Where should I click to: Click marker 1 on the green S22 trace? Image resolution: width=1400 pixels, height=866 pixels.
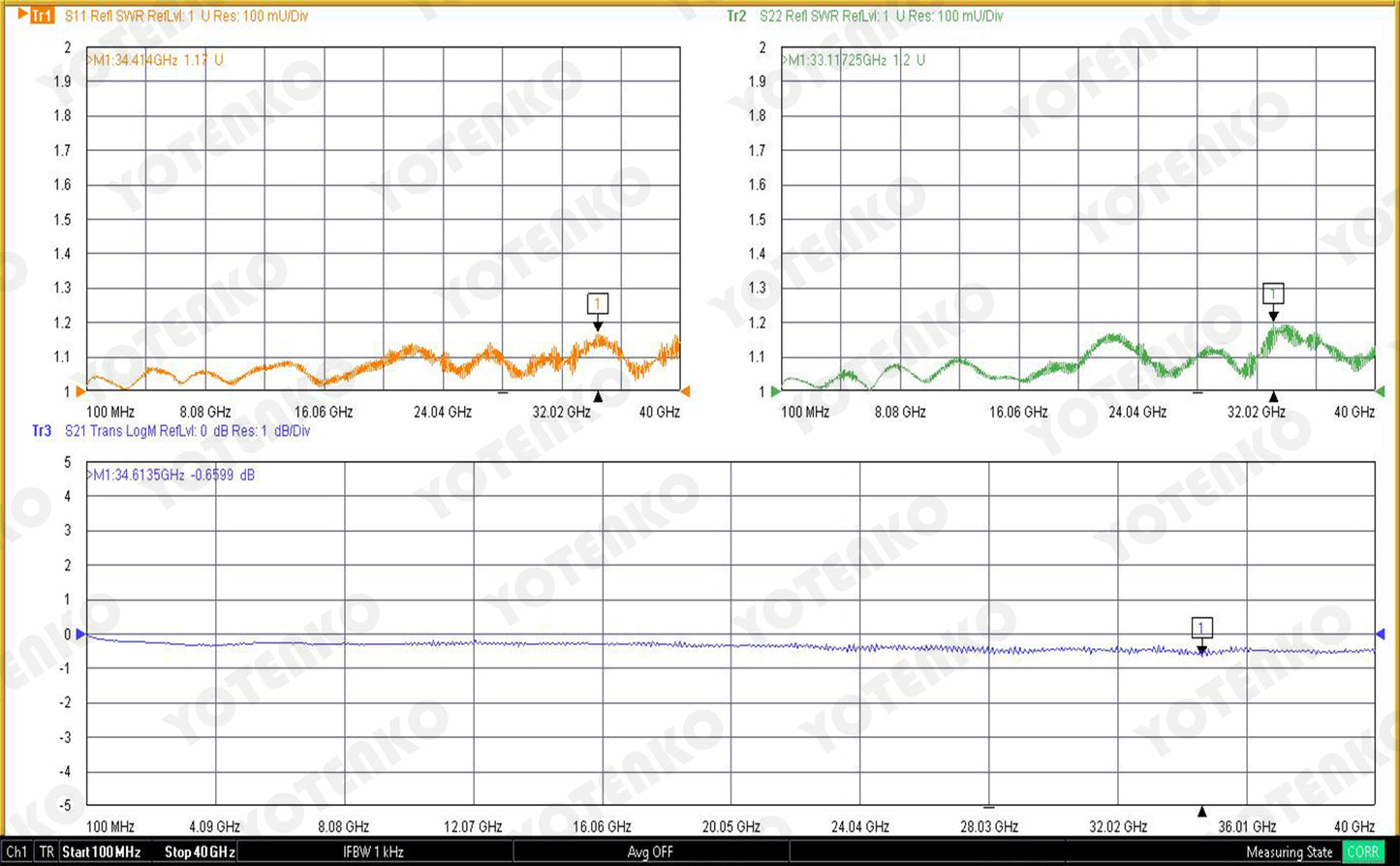pos(1273,294)
